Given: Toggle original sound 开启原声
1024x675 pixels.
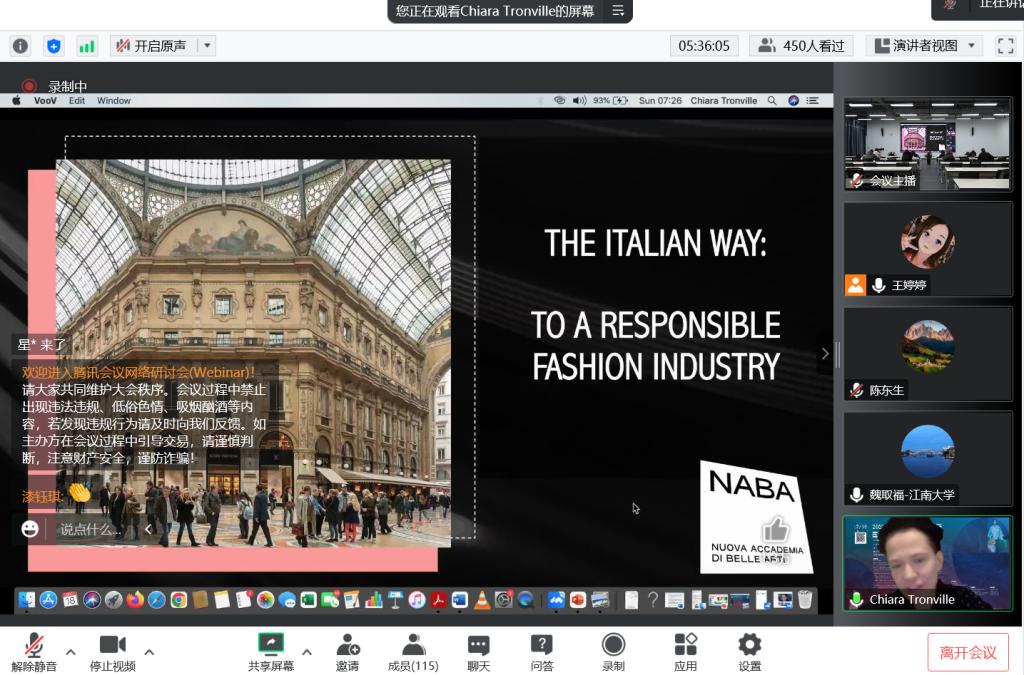Looking at the screenshot, I should tap(151, 46).
